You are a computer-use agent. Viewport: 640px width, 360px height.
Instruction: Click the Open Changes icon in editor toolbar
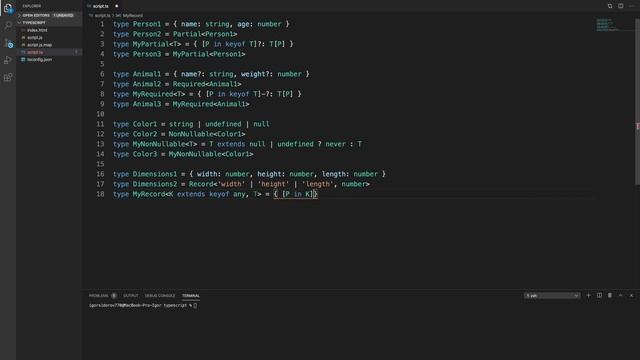(x=610, y=6)
